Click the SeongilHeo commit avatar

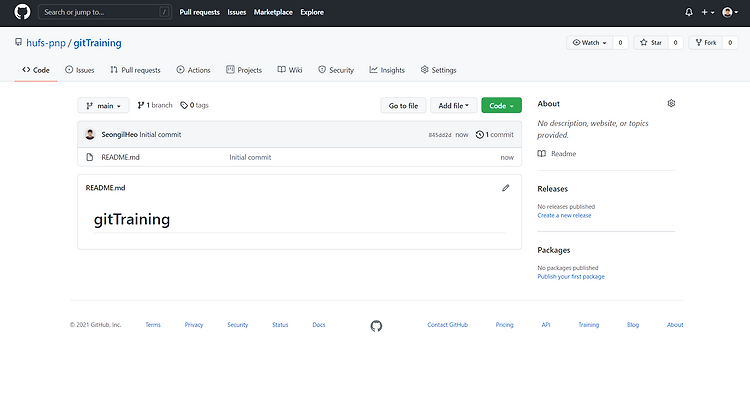90,134
